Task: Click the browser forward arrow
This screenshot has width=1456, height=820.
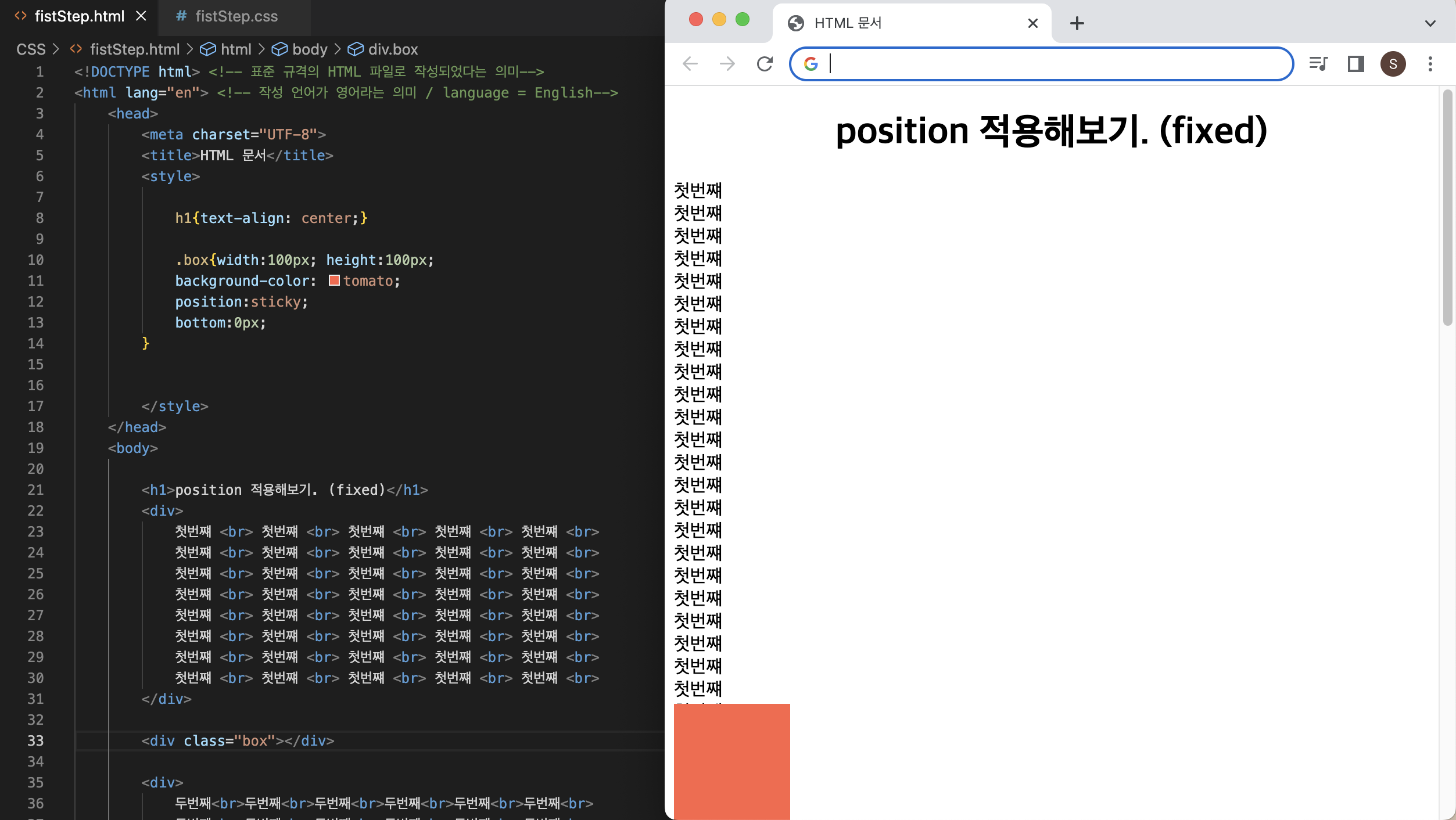Action: tap(727, 64)
